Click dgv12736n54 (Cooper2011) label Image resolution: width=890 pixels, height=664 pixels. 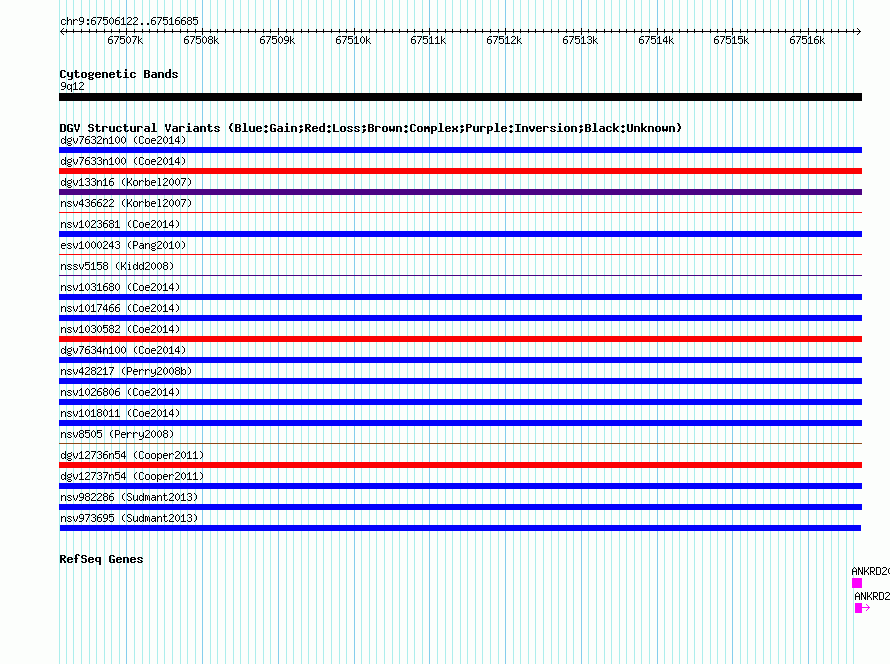pos(132,455)
